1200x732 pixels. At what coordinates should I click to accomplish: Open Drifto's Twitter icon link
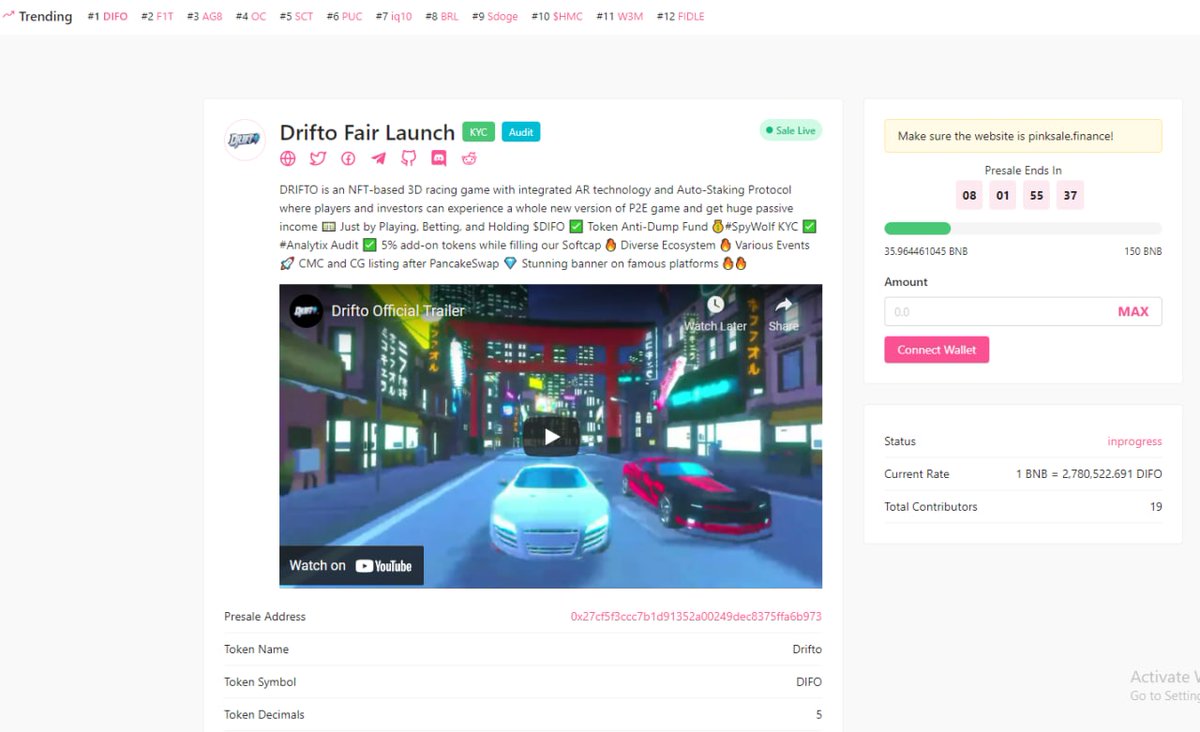point(318,158)
